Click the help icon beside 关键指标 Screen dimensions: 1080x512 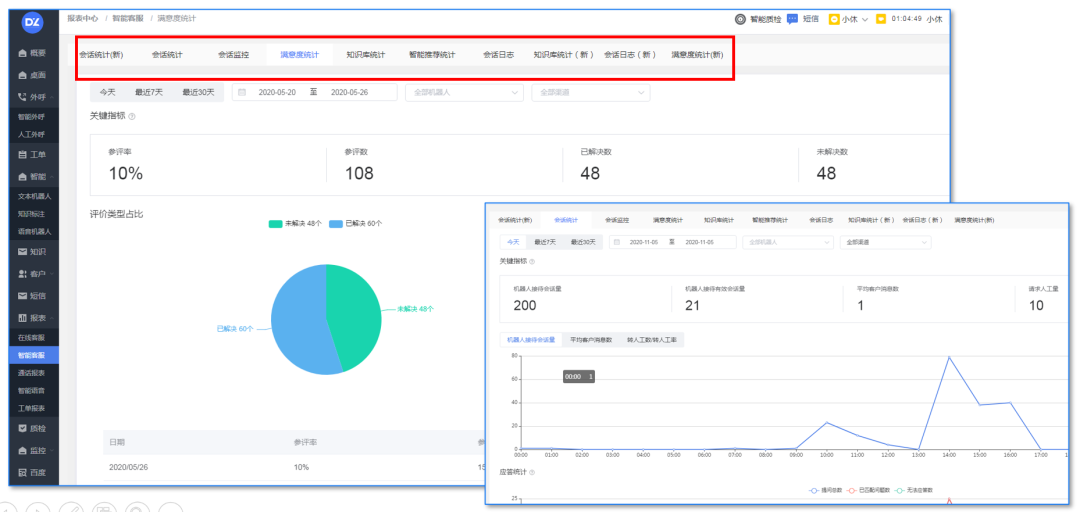tap(132, 117)
